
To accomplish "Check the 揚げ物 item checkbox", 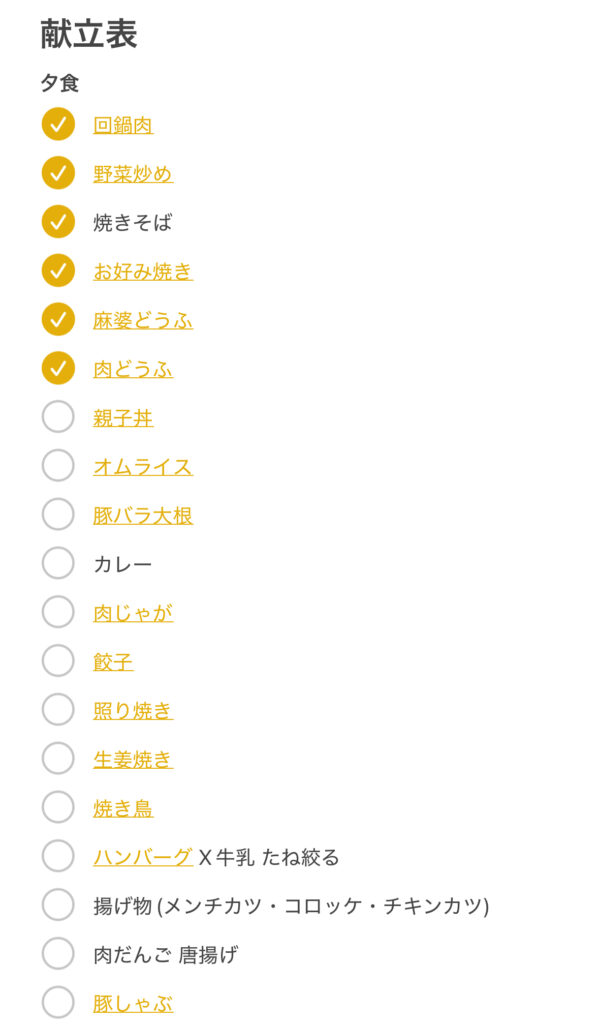I will click(x=58, y=904).
